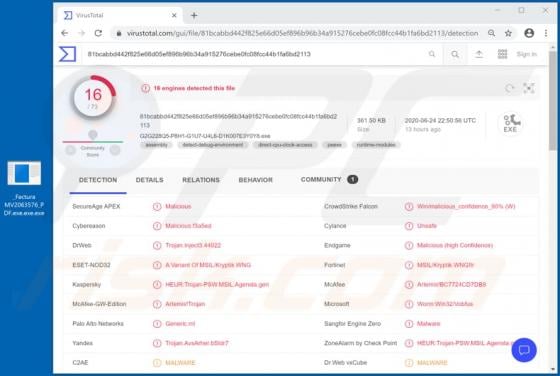The width and height of the screenshot is (560, 376).
Task: Click the VirusTotal header search button
Action: coord(455,54)
